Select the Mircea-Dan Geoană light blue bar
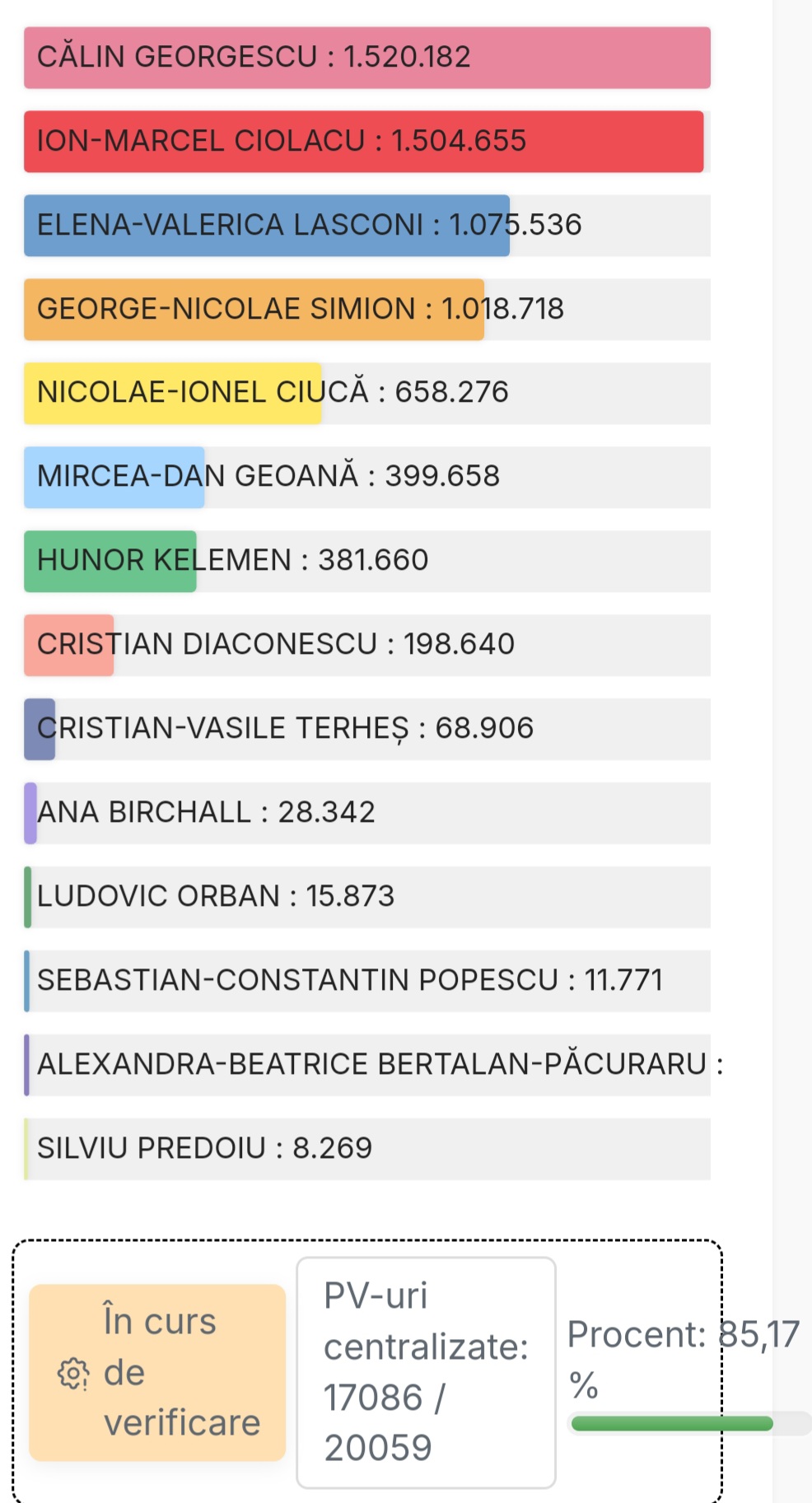Viewport: 812px width, 1503px height. click(x=114, y=478)
